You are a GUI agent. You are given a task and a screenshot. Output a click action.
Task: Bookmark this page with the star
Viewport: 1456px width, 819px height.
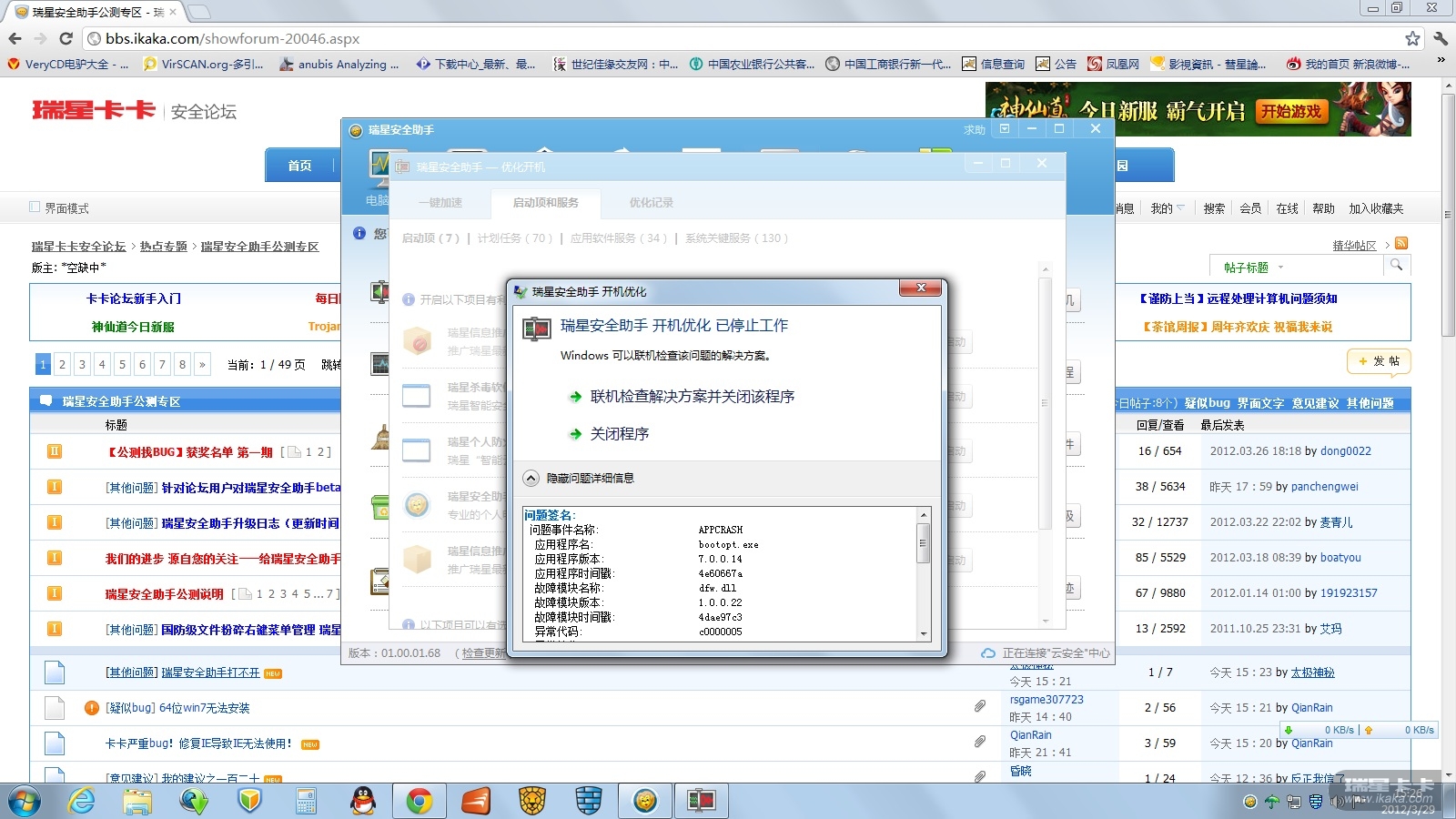click(x=1412, y=38)
